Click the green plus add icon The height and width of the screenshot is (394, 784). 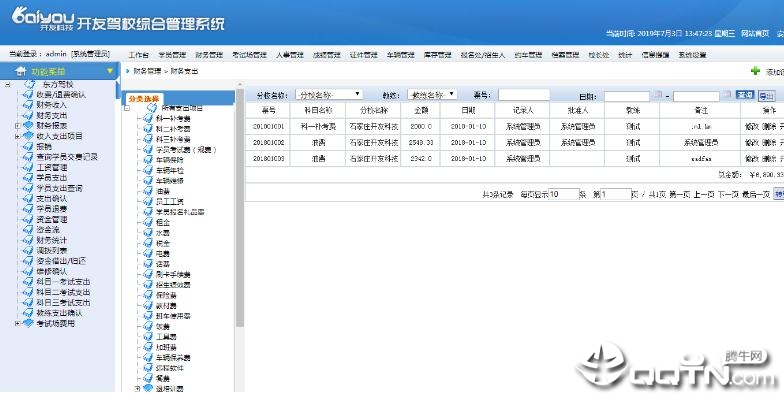coord(756,71)
